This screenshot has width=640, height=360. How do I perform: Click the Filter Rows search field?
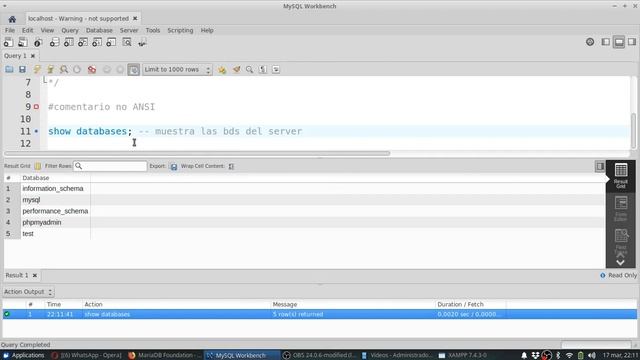coord(110,166)
